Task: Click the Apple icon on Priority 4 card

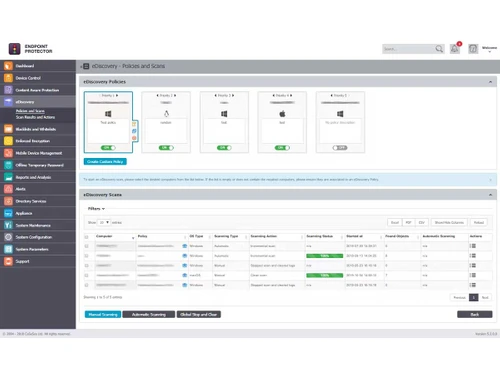Action: click(282, 114)
